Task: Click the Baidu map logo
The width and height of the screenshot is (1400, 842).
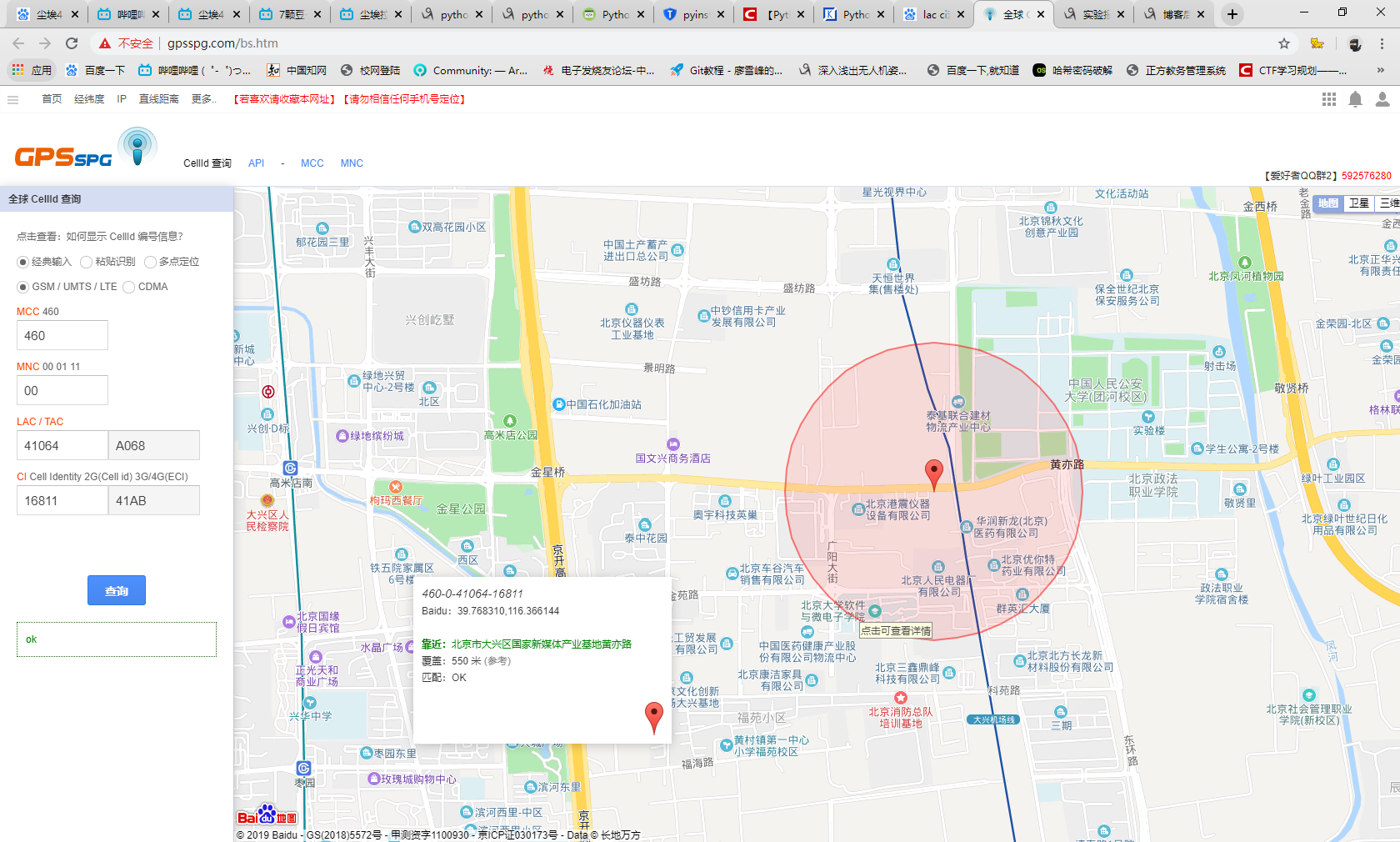Action: (x=267, y=814)
